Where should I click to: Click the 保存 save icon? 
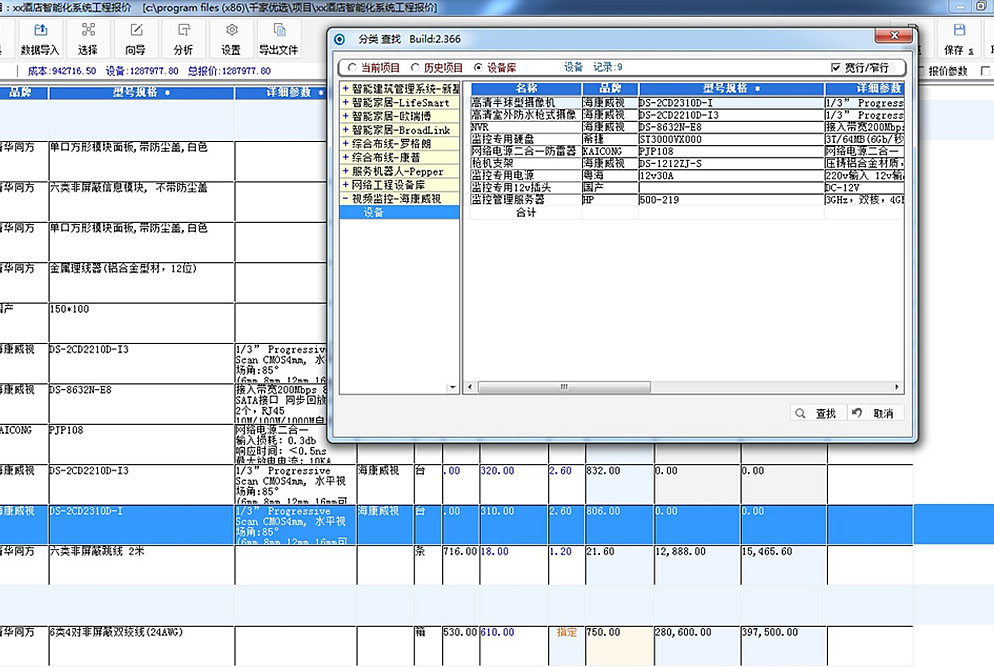tap(958, 39)
